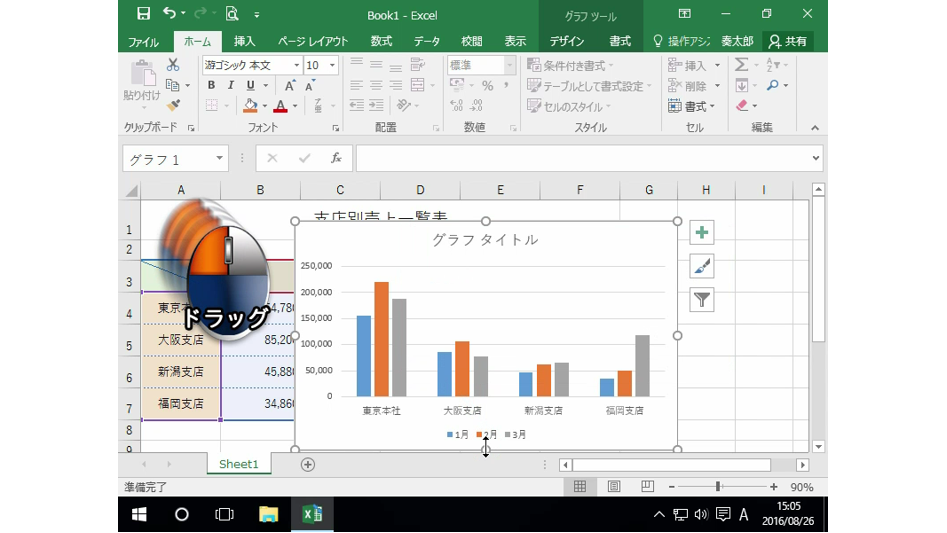
Task: Open File Explorer from the taskbar
Action: coord(268,514)
